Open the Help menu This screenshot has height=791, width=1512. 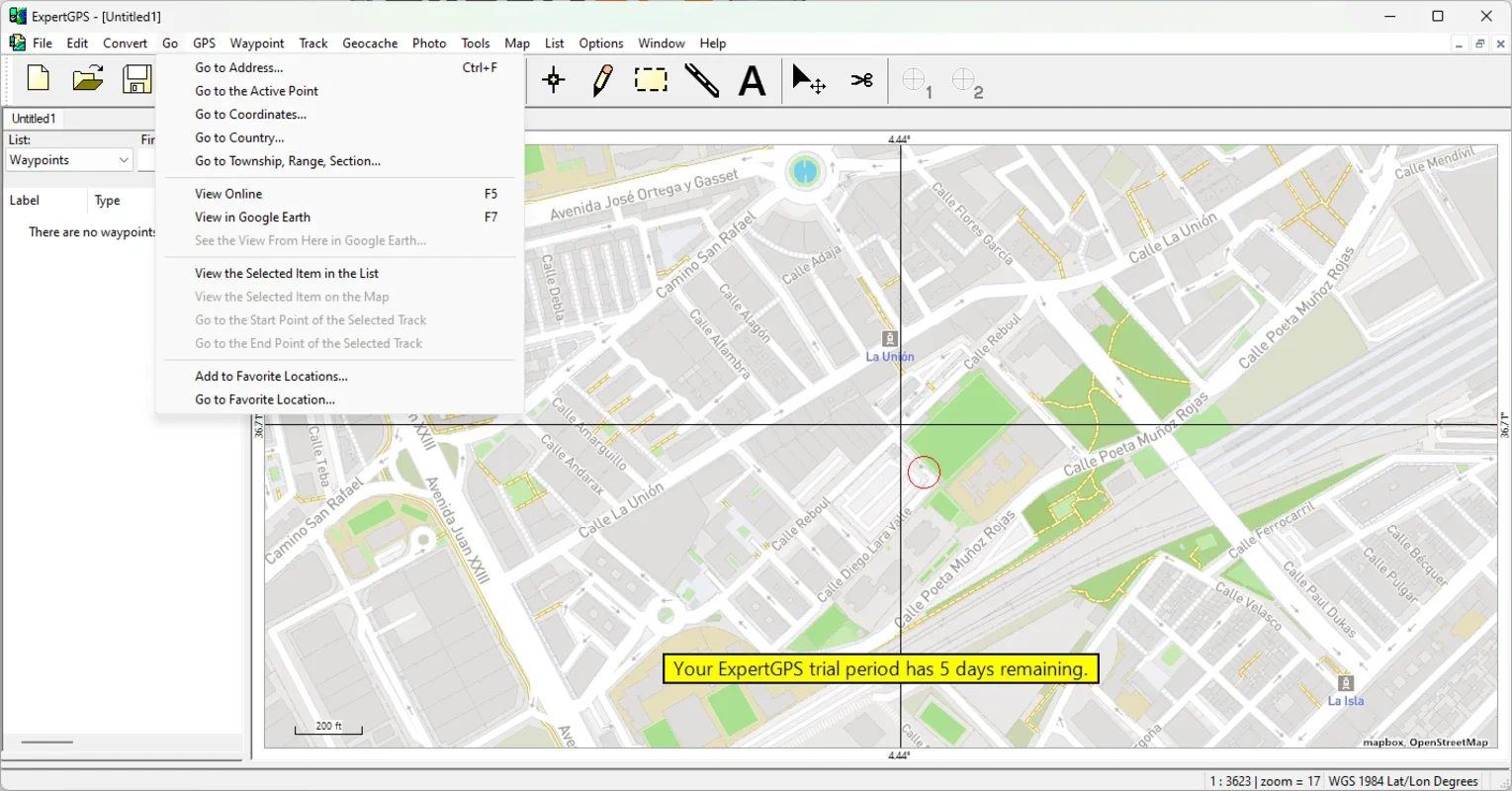713,44
